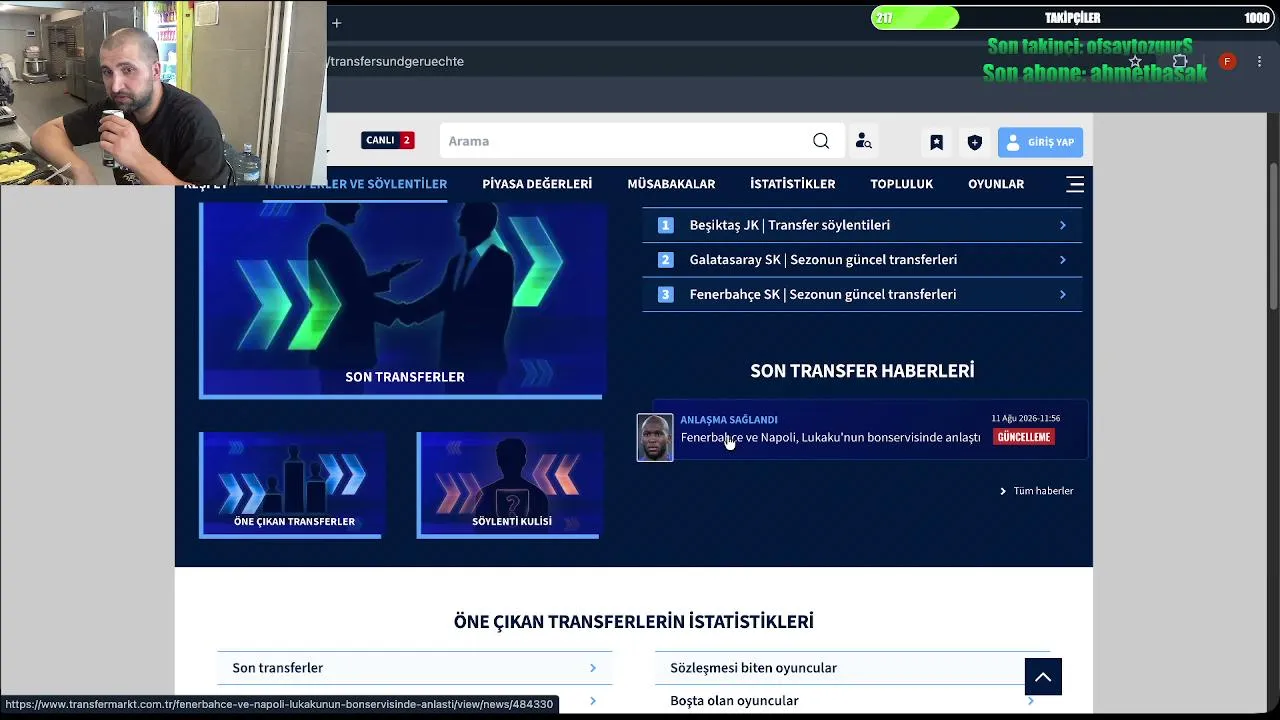Bookmark this page with the star icon
Image resolution: width=1280 pixels, height=720 pixels.
(1135, 61)
